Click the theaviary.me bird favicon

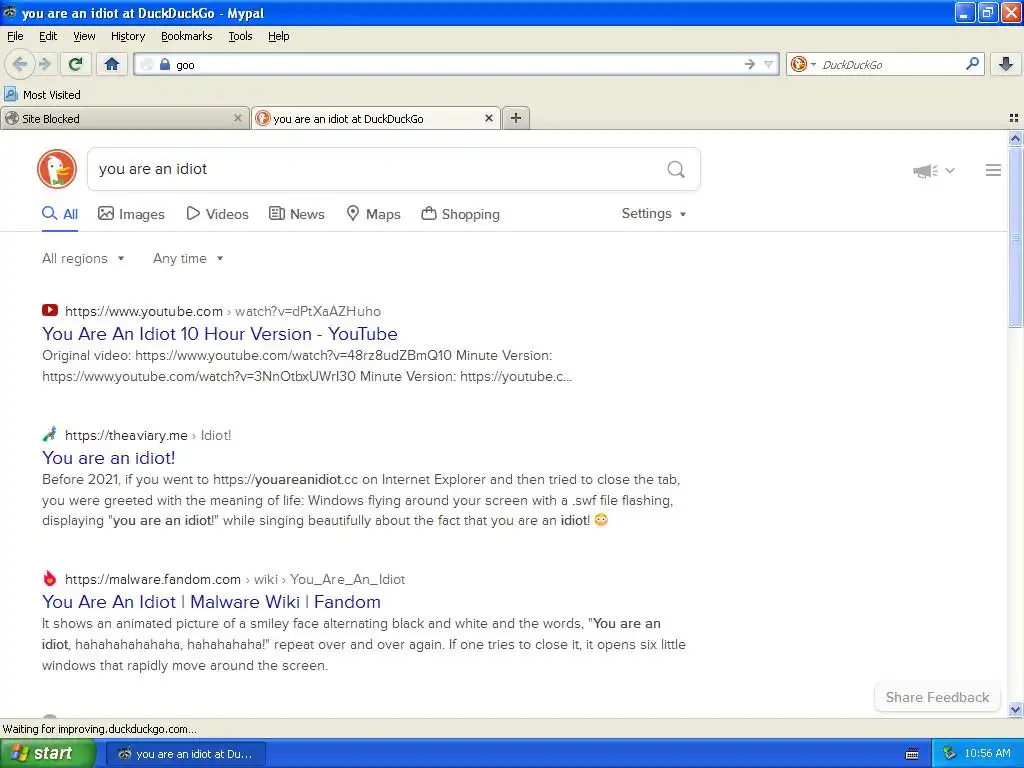(x=50, y=434)
